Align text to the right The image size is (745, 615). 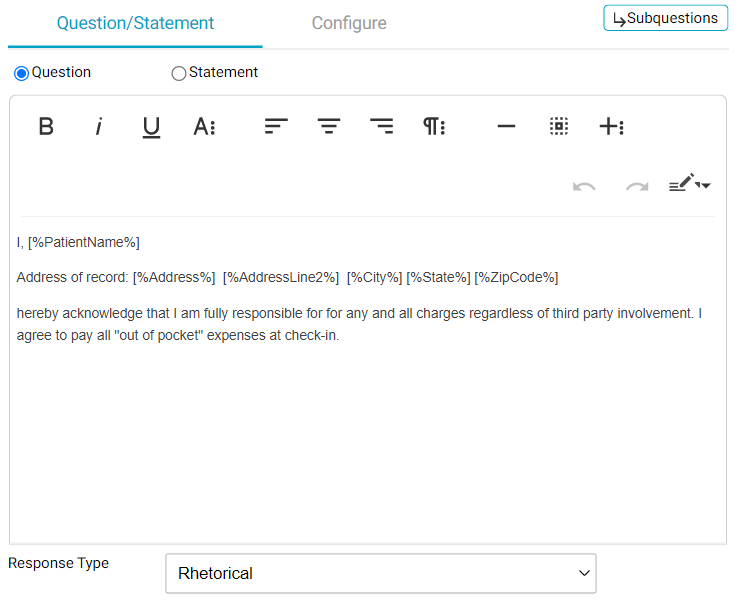coord(381,127)
